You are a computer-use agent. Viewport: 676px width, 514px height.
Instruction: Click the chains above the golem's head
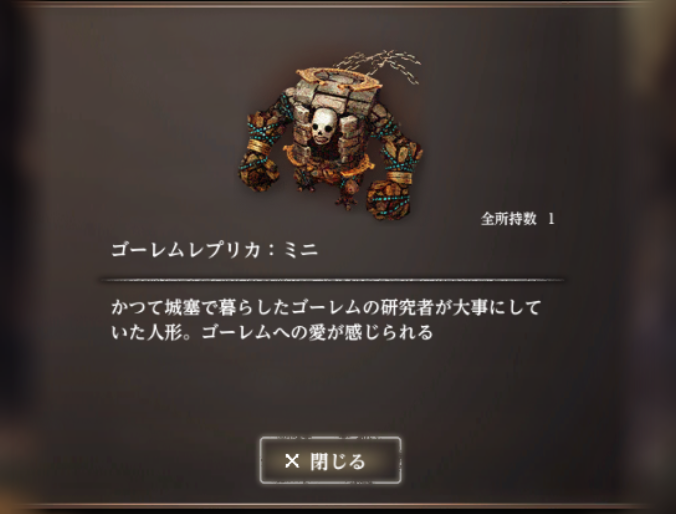click(379, 65)
